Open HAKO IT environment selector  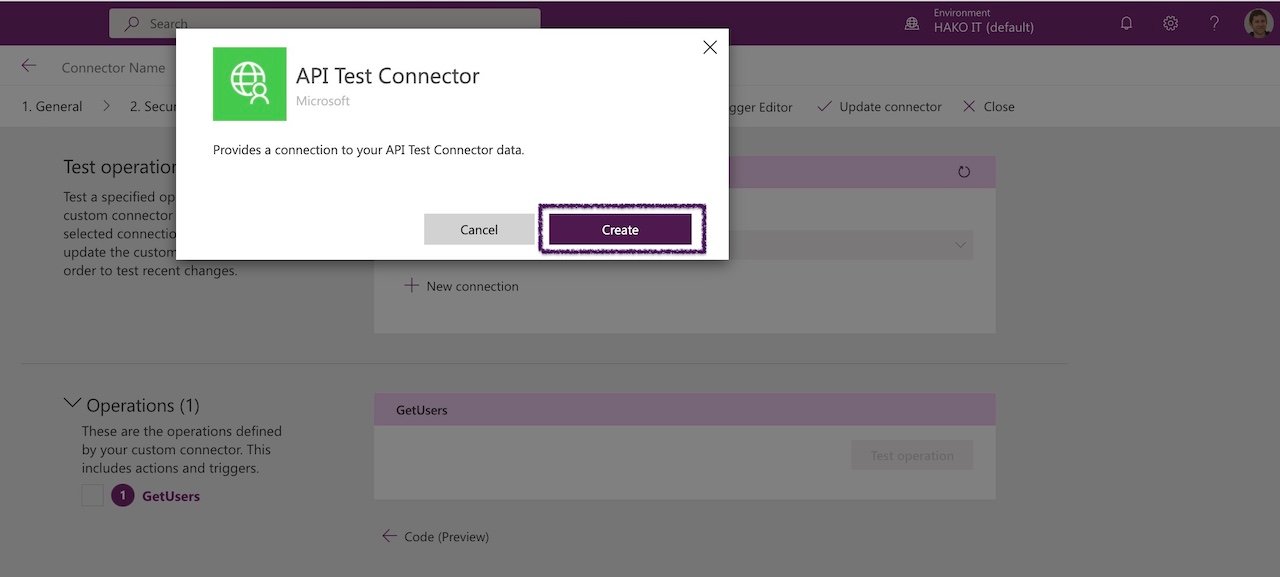(x=983, y=21)
